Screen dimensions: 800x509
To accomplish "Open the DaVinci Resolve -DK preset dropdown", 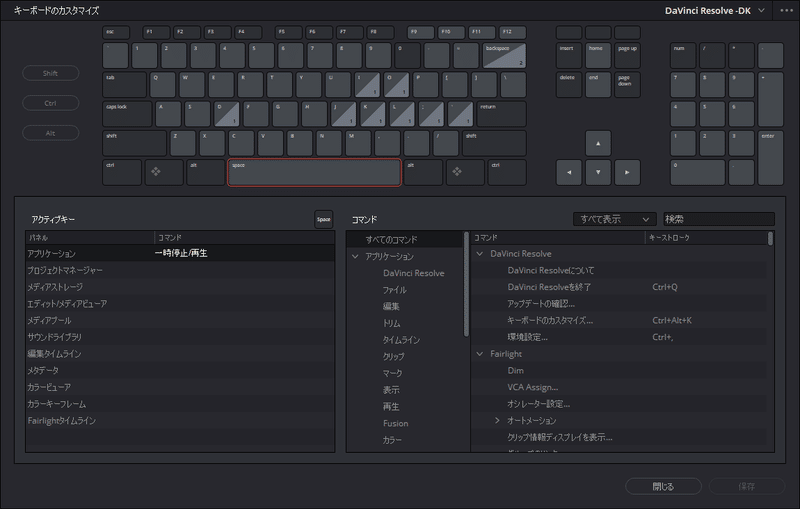I will coord(714,10).
